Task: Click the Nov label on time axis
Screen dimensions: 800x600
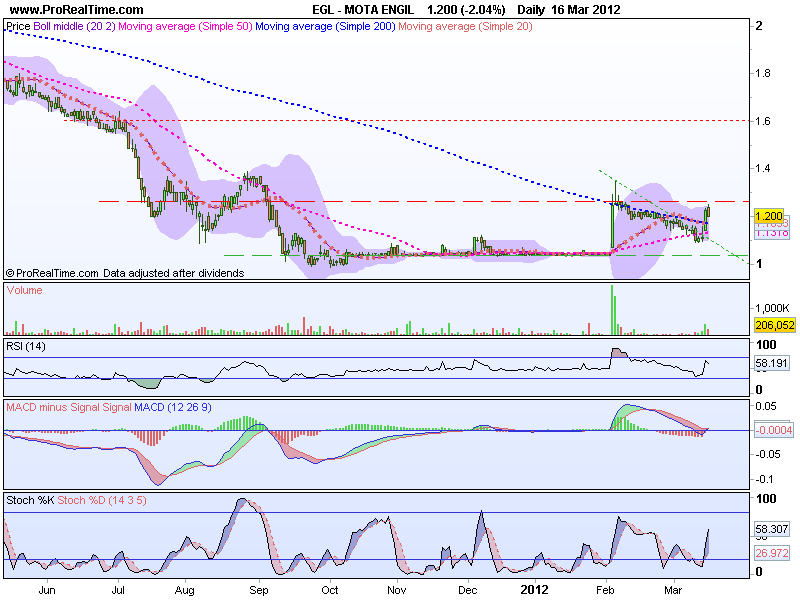Action: [396, 590]
